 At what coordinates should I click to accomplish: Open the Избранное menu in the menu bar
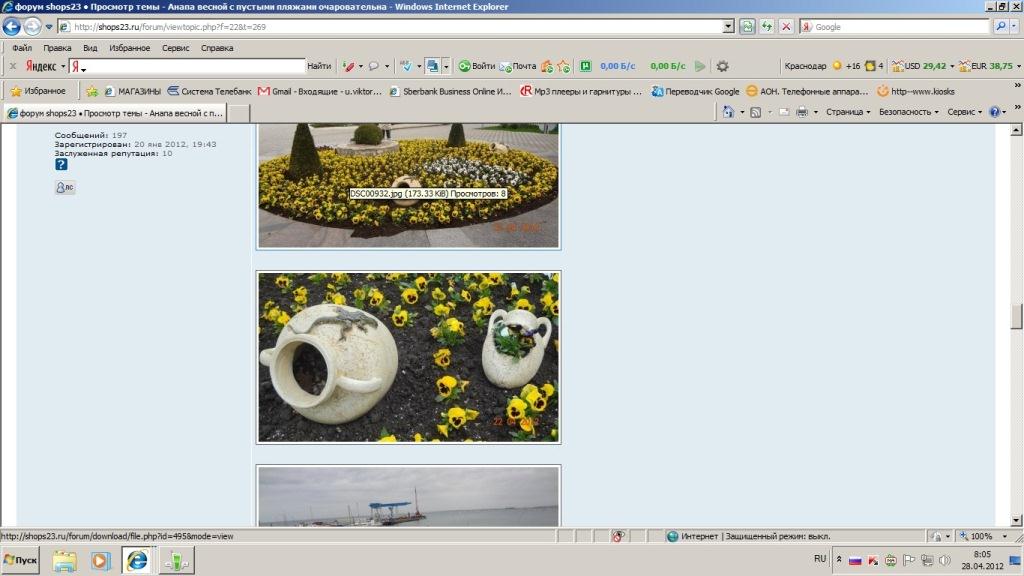click(129, 48)
